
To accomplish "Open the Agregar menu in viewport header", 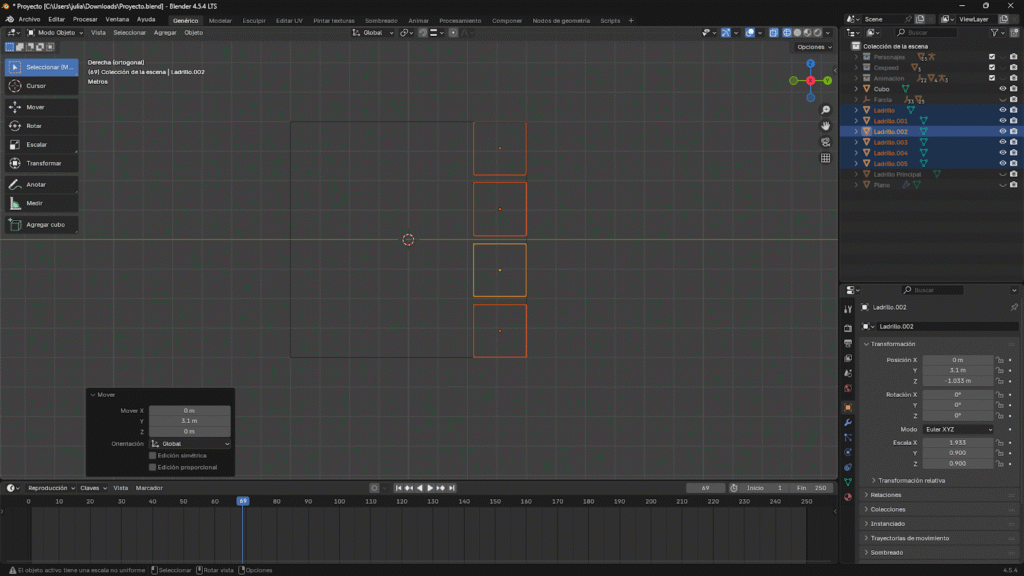I will pyautogui.click(x=165, y=33).
